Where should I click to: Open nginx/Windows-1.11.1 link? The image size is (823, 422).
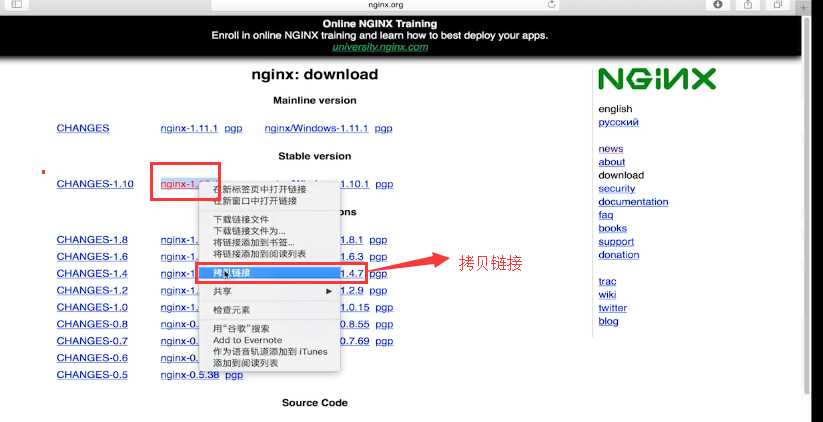point(316,129)
